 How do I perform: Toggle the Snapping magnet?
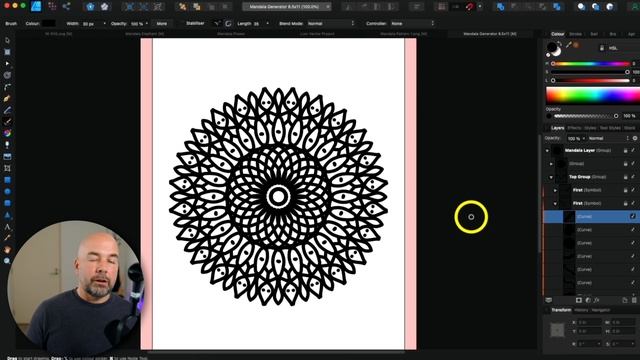click(470, 7)
